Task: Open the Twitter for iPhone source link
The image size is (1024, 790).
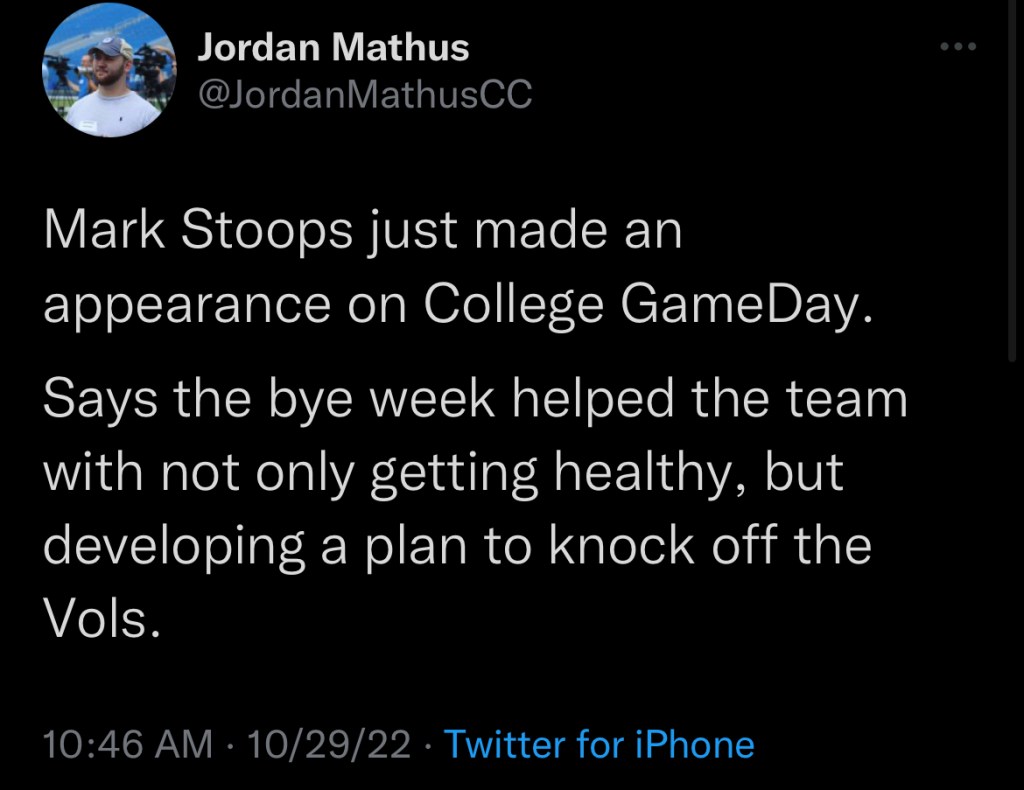Action: (598, 745)
